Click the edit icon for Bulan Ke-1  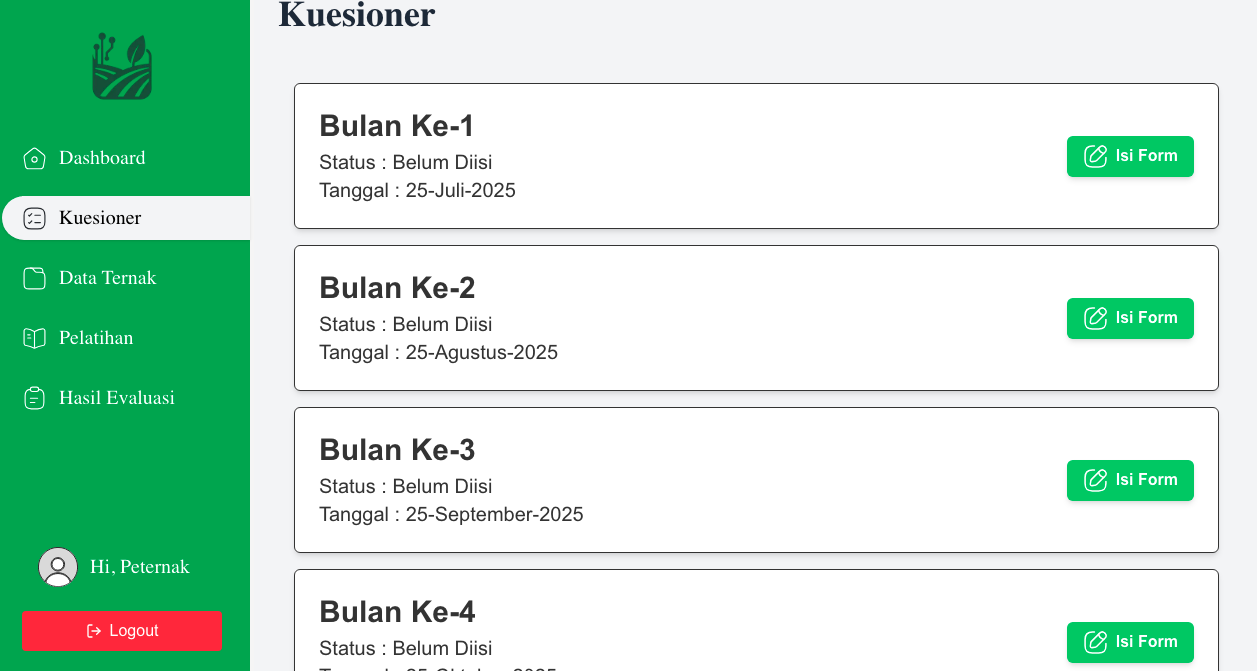pyautogui.click(x=1096, y=156)
